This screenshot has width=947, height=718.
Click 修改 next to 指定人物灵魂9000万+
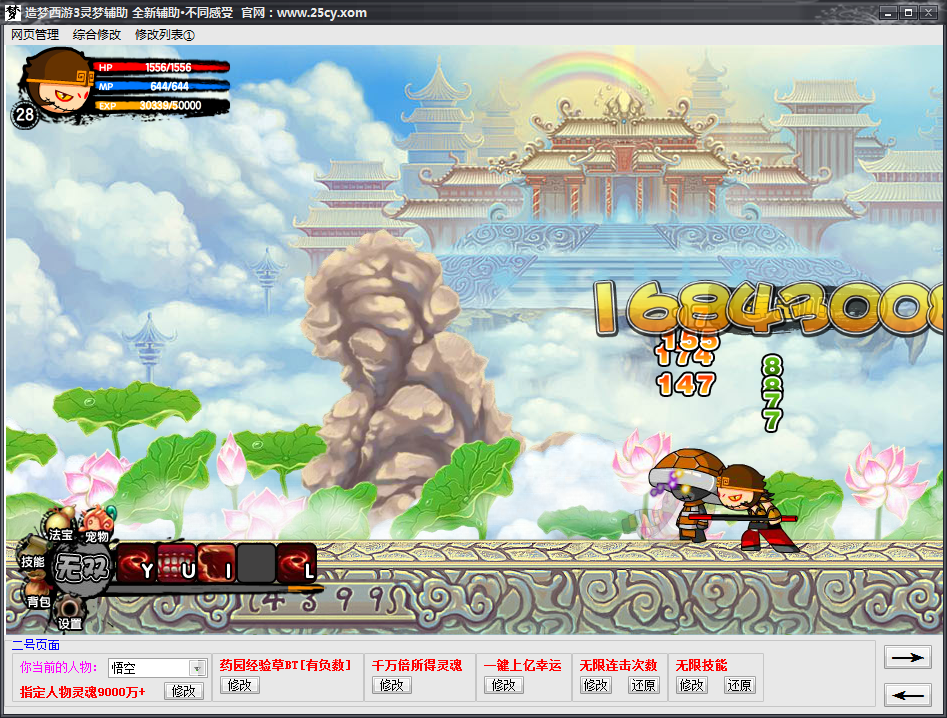184,691
